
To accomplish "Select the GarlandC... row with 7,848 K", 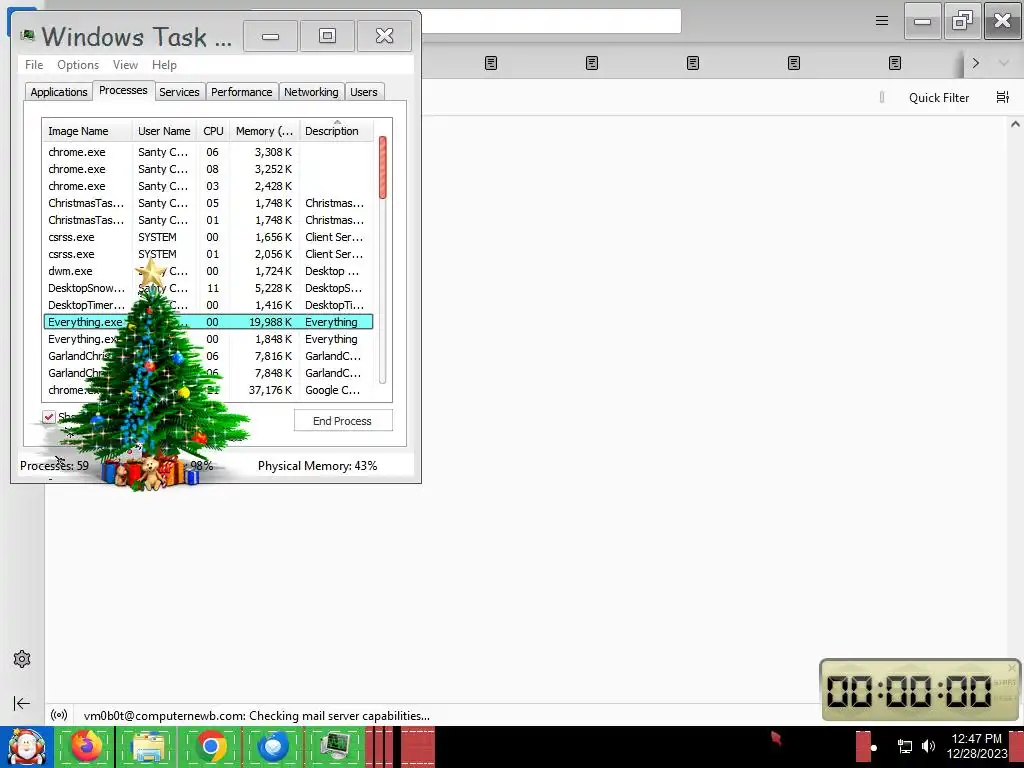I will 208,372.
